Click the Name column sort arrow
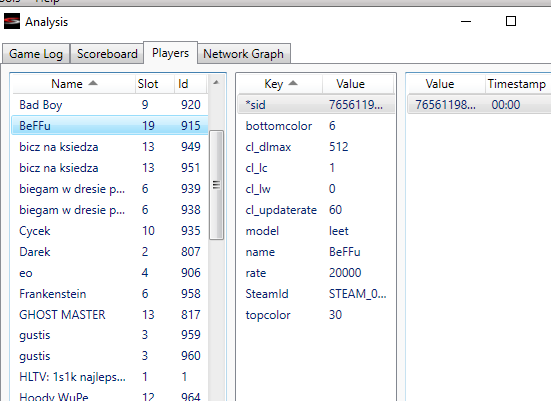The width and height of the screenshot is (551, 401). 93,83
